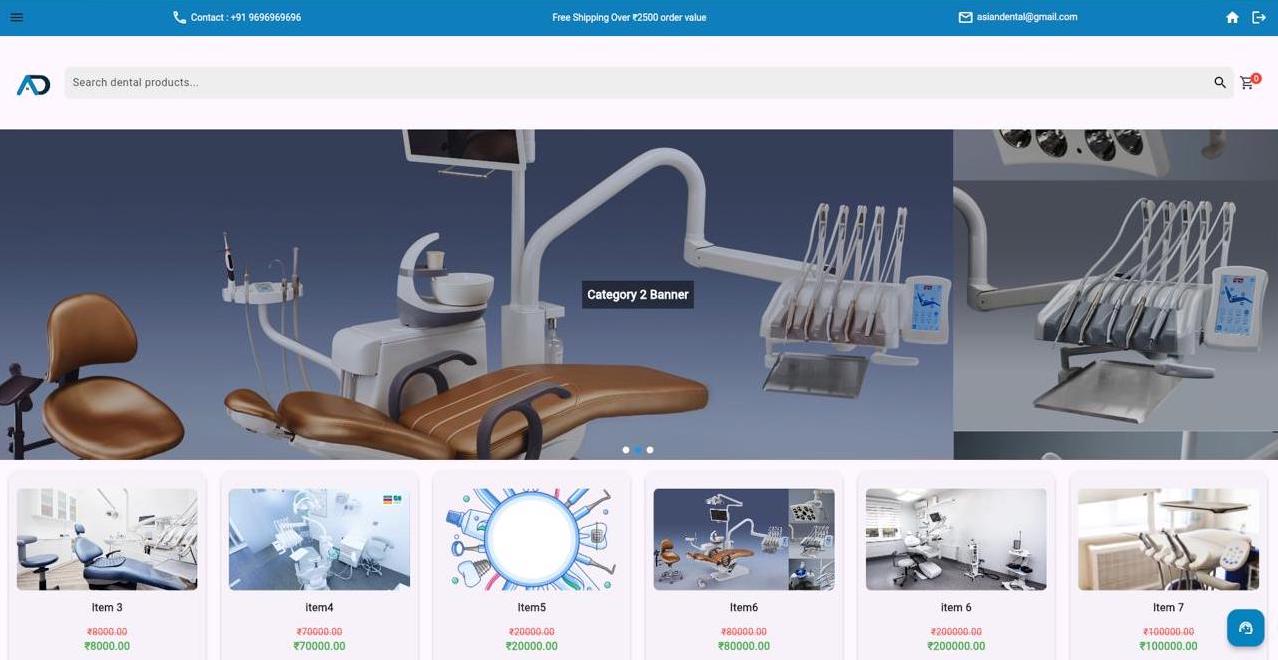Open the chat support widget
1278x660 pixels.
click(x=1244, y=627)
